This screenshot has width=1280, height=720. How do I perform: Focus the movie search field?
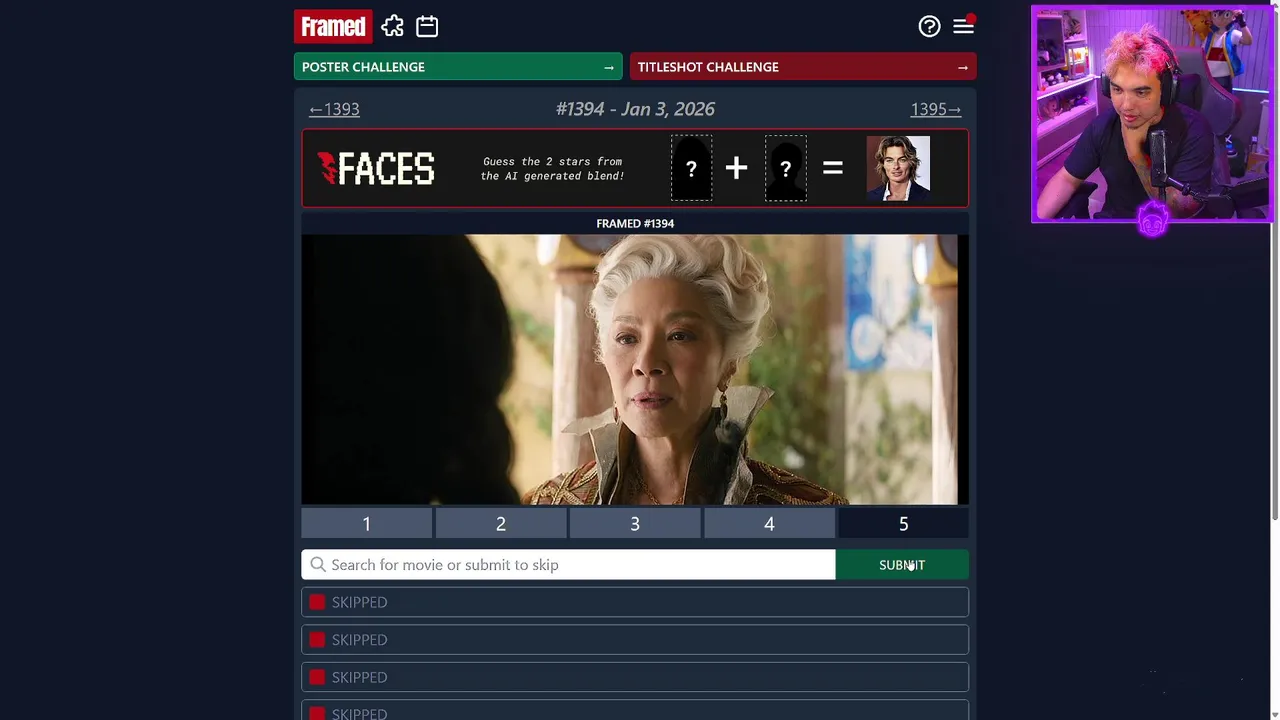point(568,565)
